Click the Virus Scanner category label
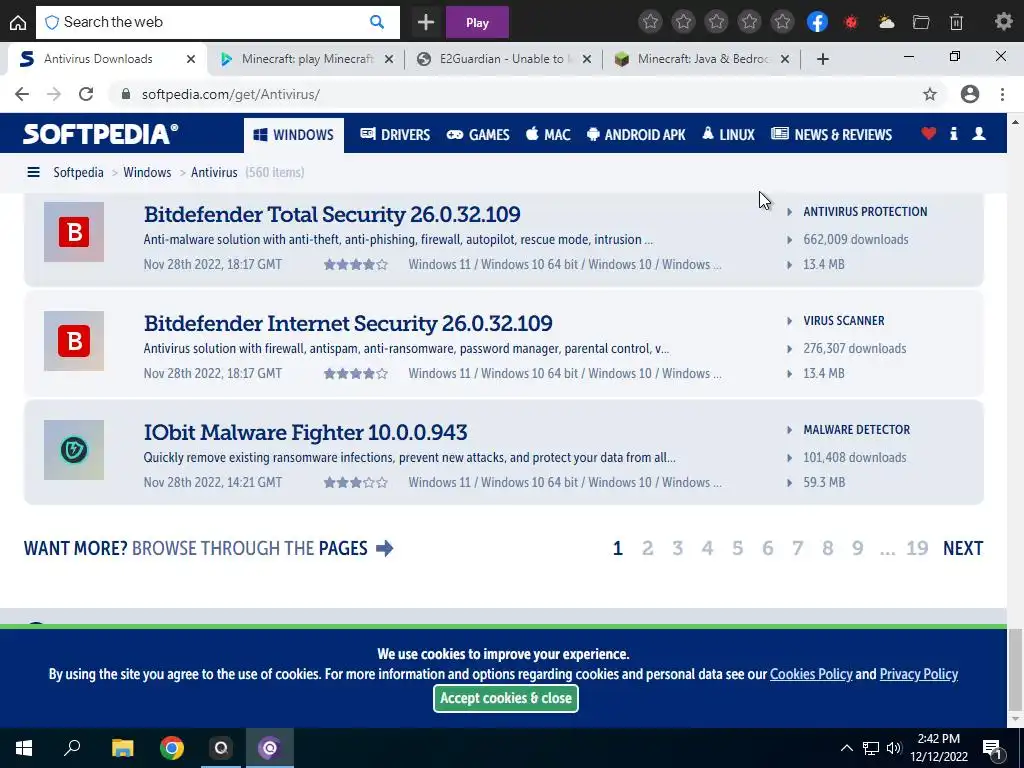 (x=844, y=321)
